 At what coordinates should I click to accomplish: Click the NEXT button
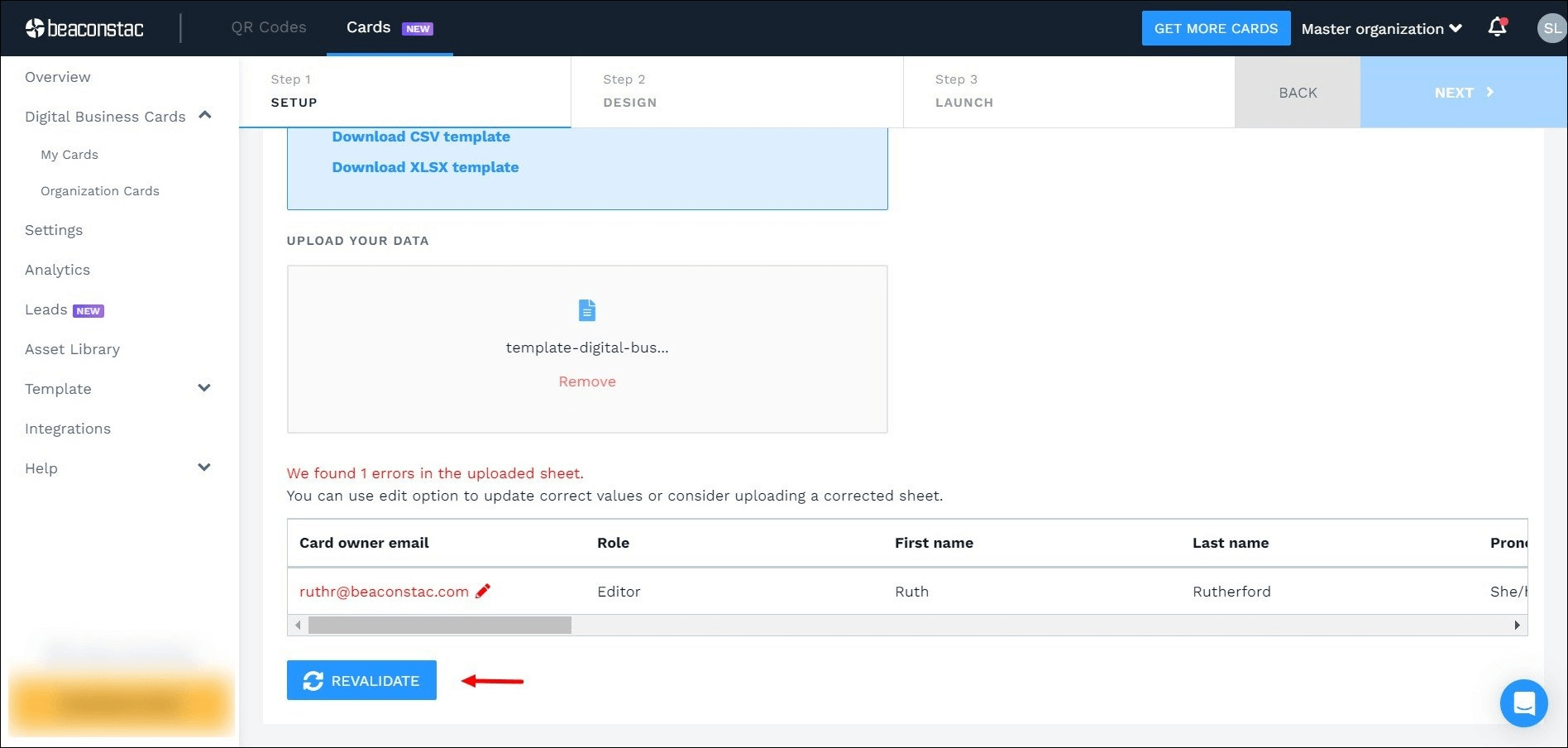(1464, 92)
